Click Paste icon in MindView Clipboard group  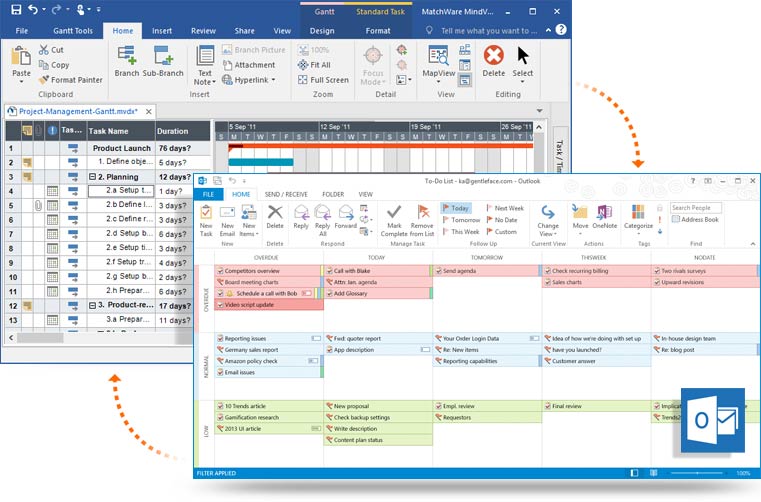(x=21, y=56)
